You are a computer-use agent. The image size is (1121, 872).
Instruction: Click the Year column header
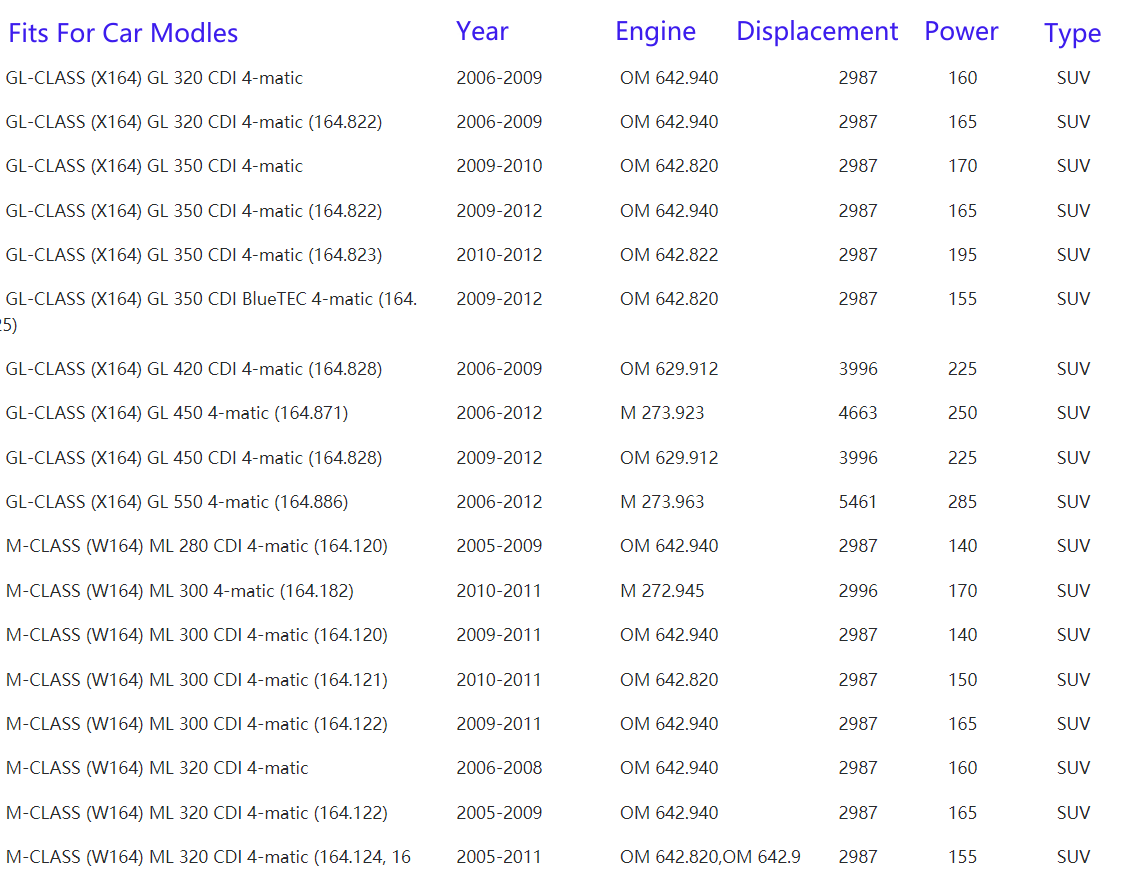coord(482,31)
